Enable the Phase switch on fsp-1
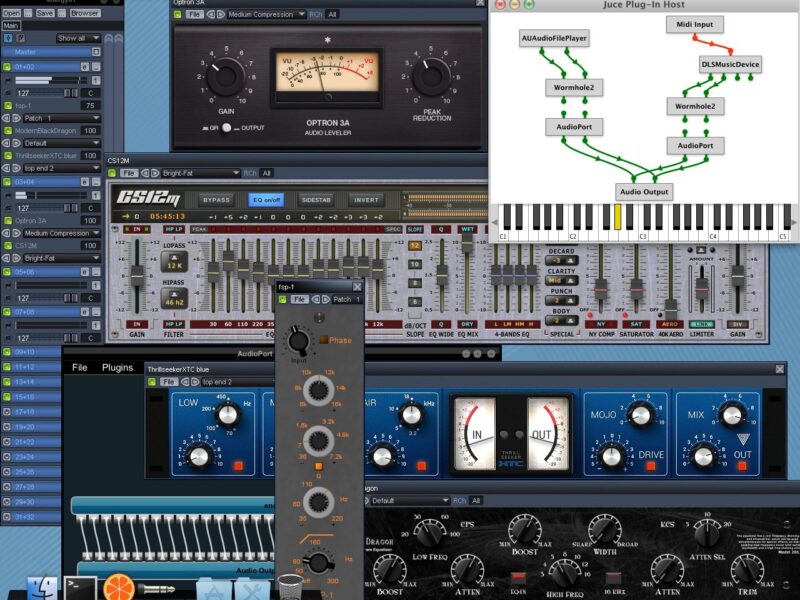 pyautogui.click(x=325, y=340)
